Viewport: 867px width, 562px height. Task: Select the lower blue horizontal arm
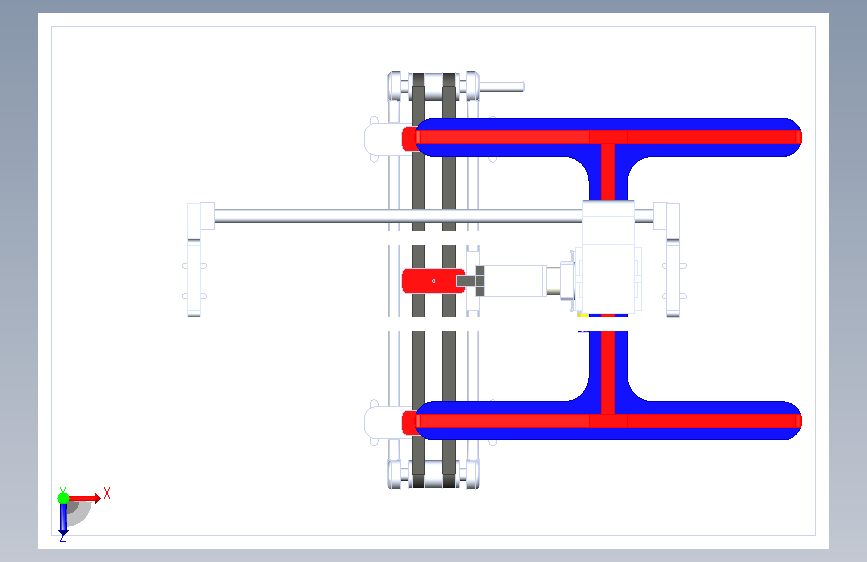click(x=608, y=420)
